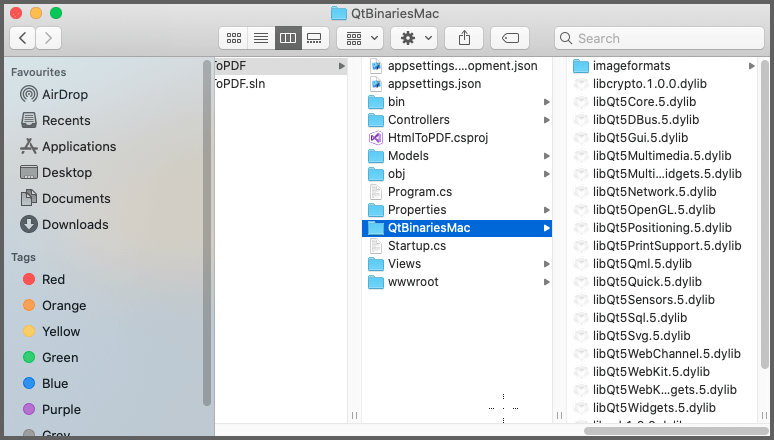The width and height of the screenshot is (774, 442).
Task: Expand the Models folder arrow
Action: coord(546,156)
